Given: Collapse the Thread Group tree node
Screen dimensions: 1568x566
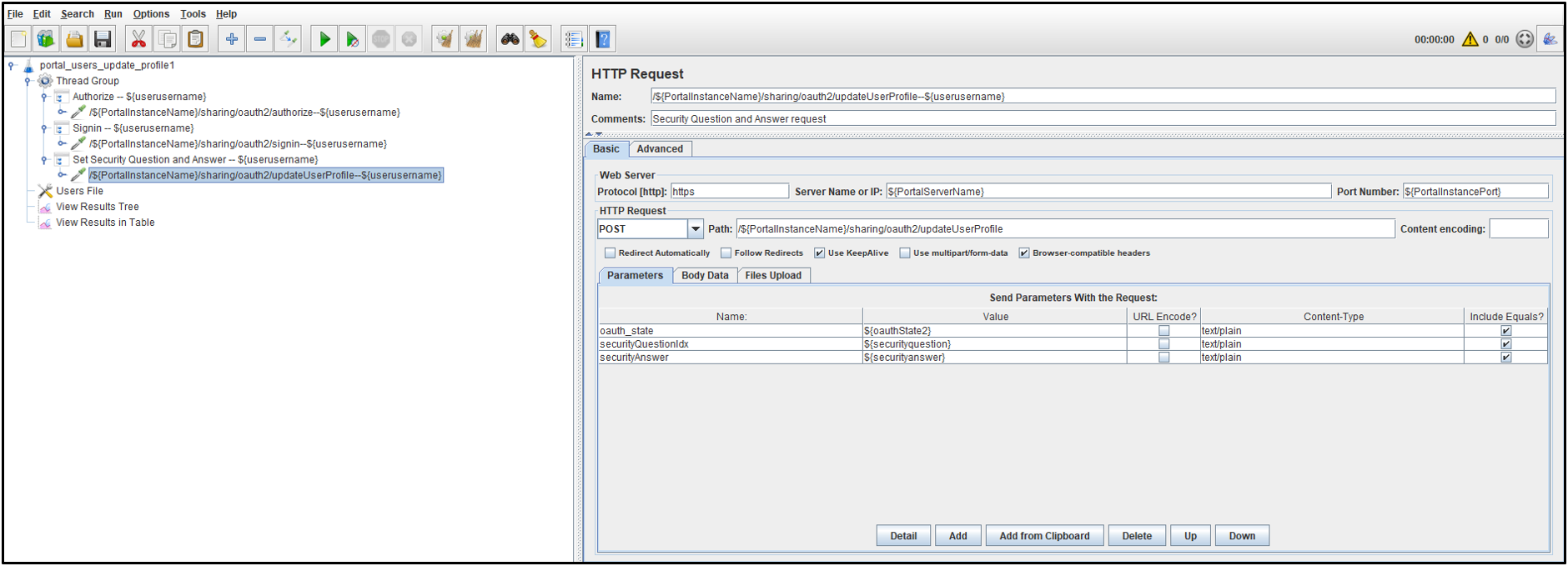Looking at the screenshot, I should pyautogui.click(x=28, y=81).
